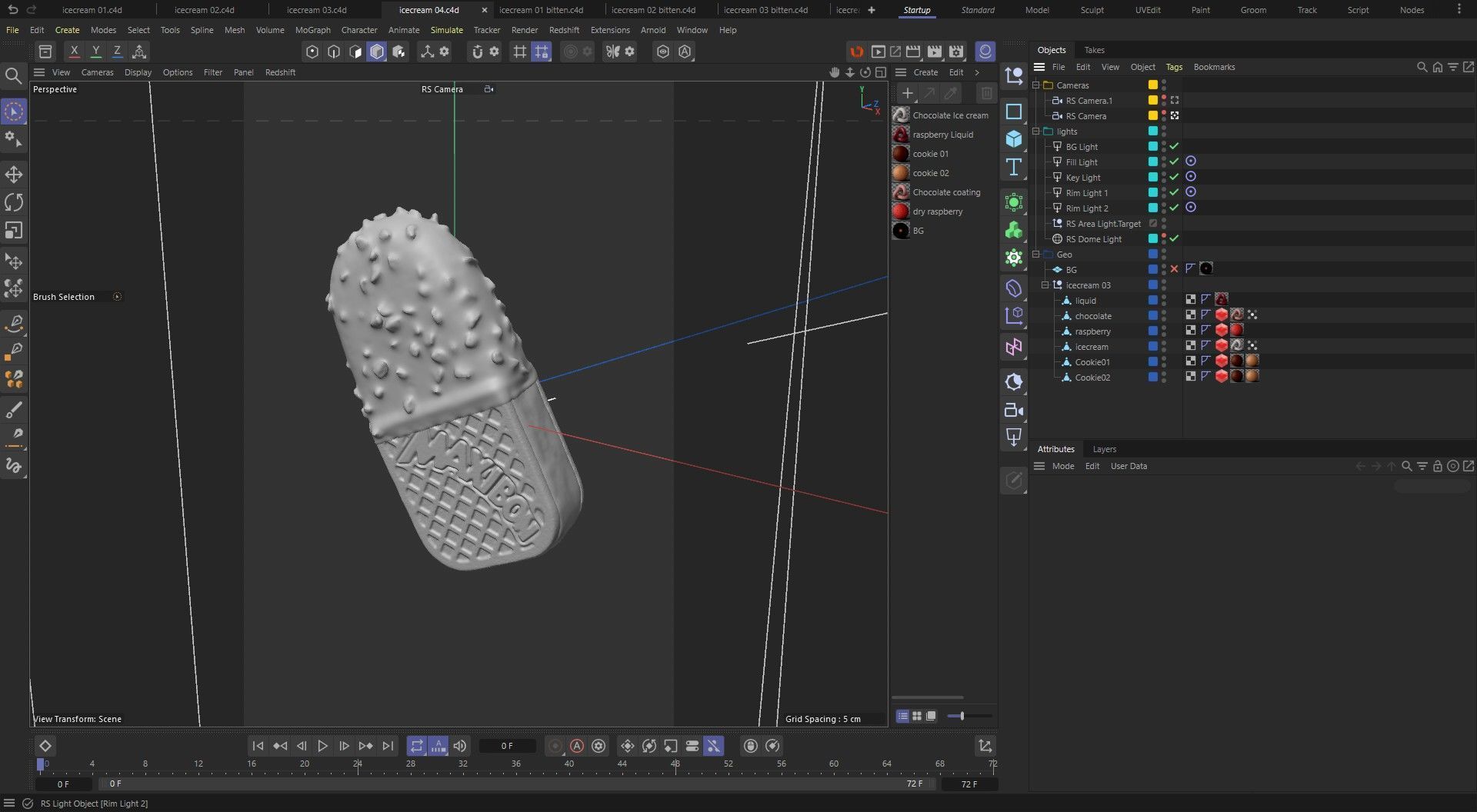Select Rim Light 2 in object tree
Screen dimensions: 1477x812
point(1086,208)
